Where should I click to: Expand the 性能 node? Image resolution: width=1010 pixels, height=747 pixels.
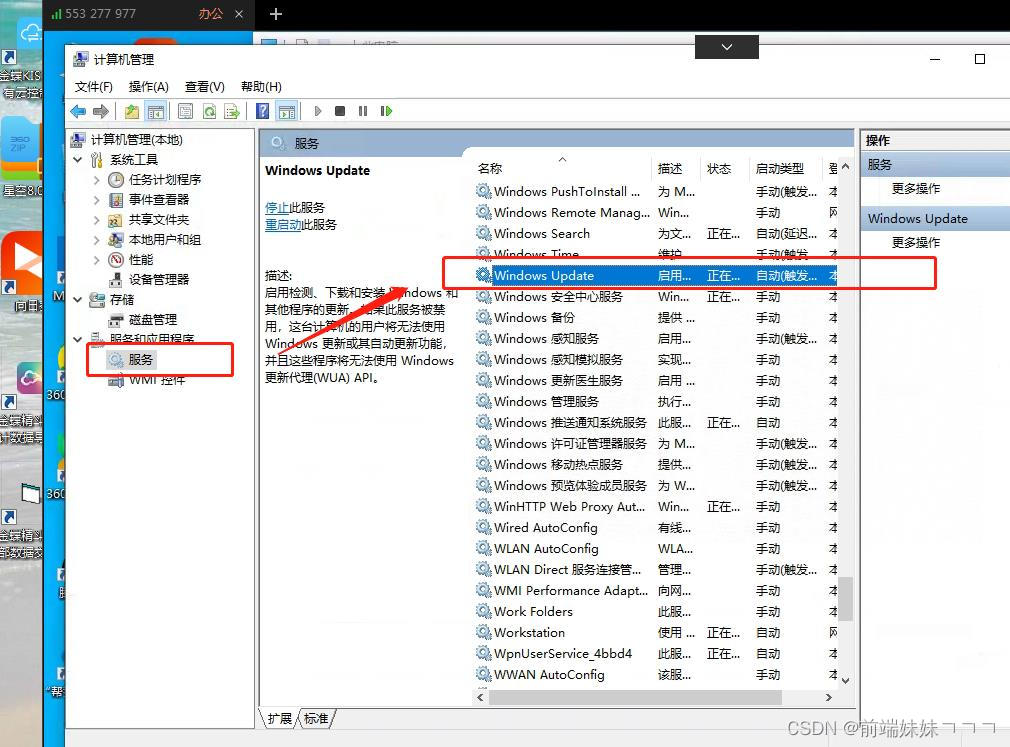(97, 260)
